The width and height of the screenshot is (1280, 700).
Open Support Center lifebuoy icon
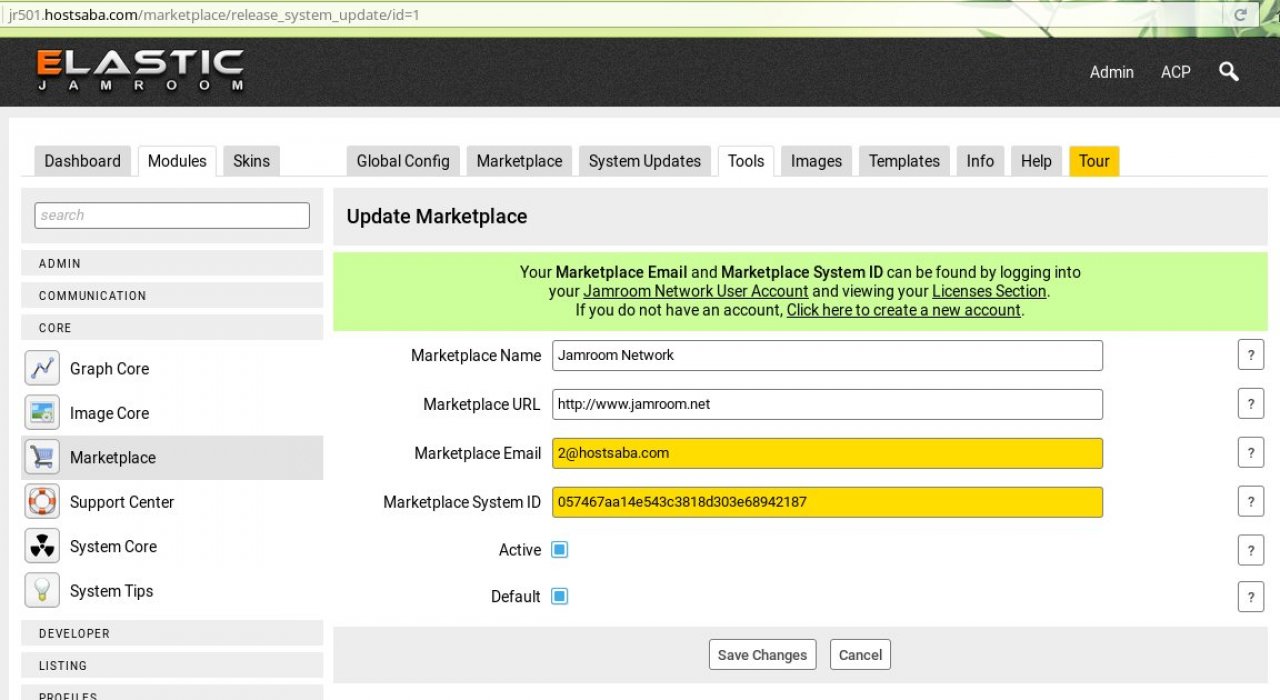click(42, 502)
